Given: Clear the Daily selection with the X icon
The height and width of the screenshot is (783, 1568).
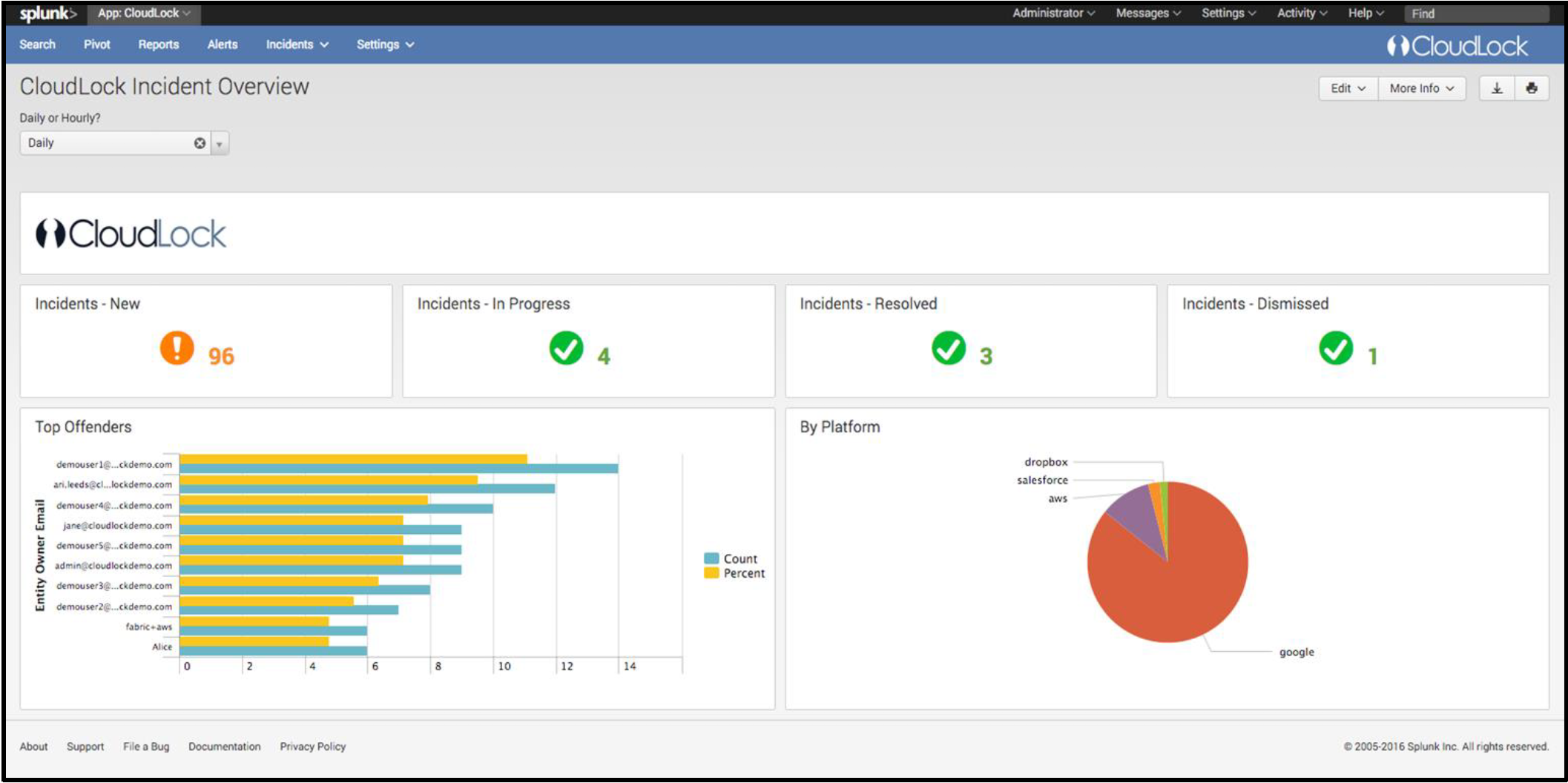Looking at the screenshot, I should (200, 143).
